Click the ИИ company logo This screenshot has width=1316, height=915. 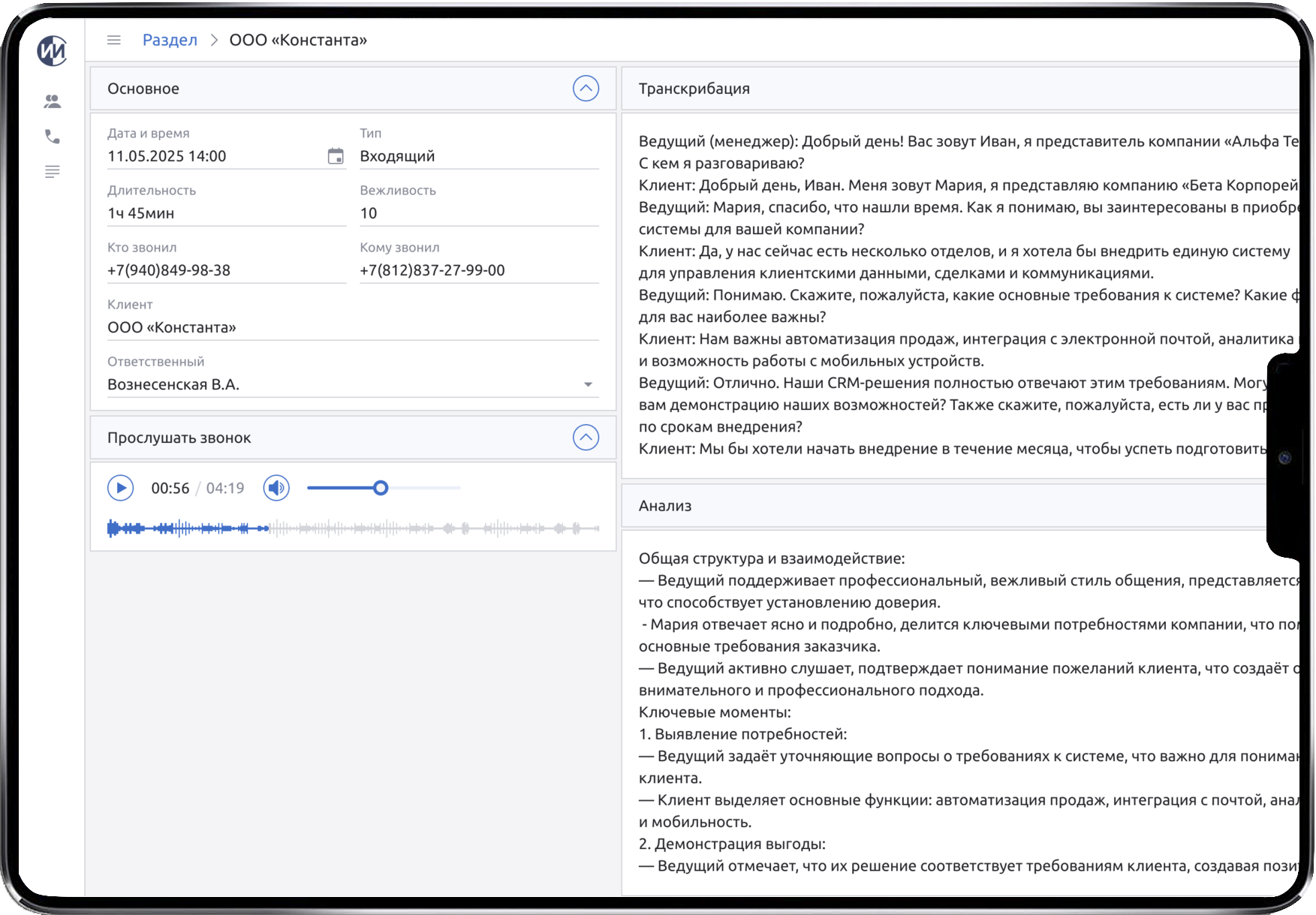point(51,53)
